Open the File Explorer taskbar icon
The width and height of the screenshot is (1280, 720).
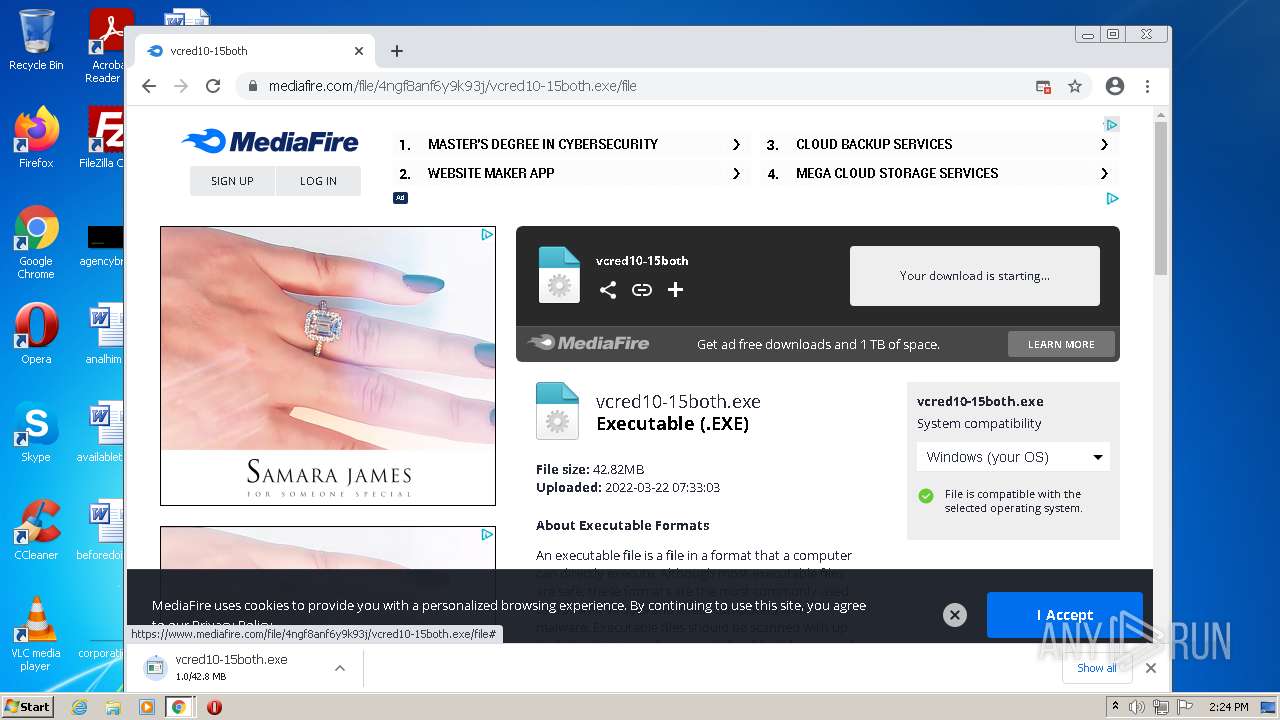(113, 707)
